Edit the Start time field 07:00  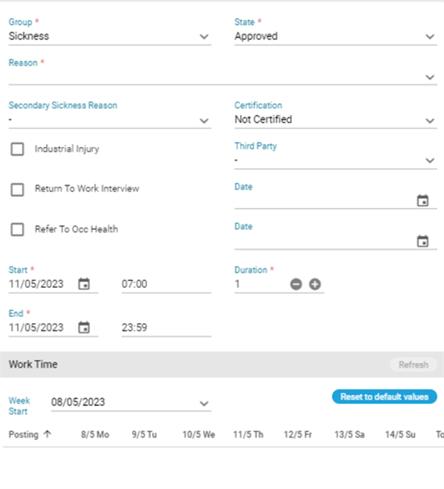point(166,284)
